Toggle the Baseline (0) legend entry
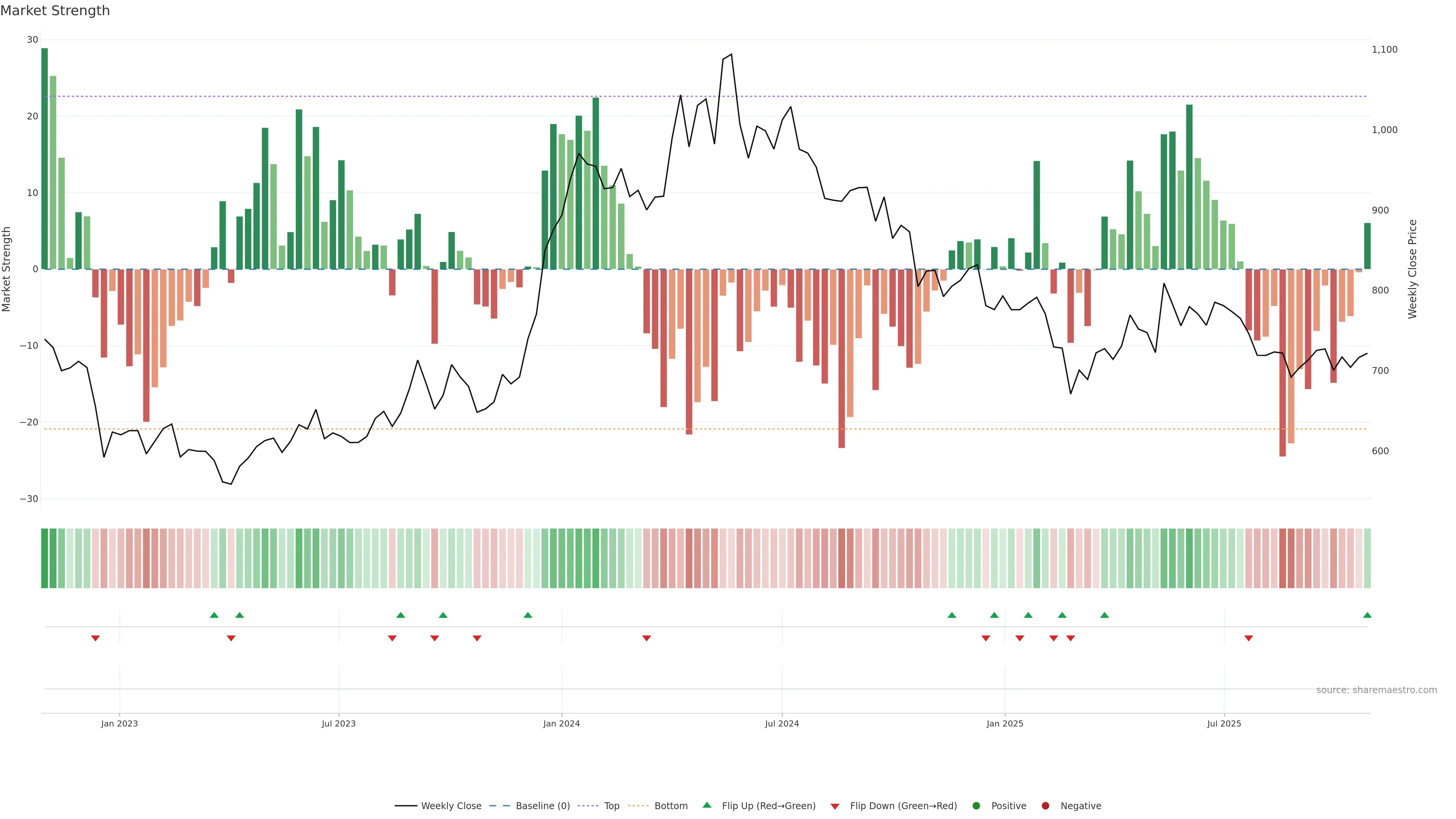 click(543, 806)
